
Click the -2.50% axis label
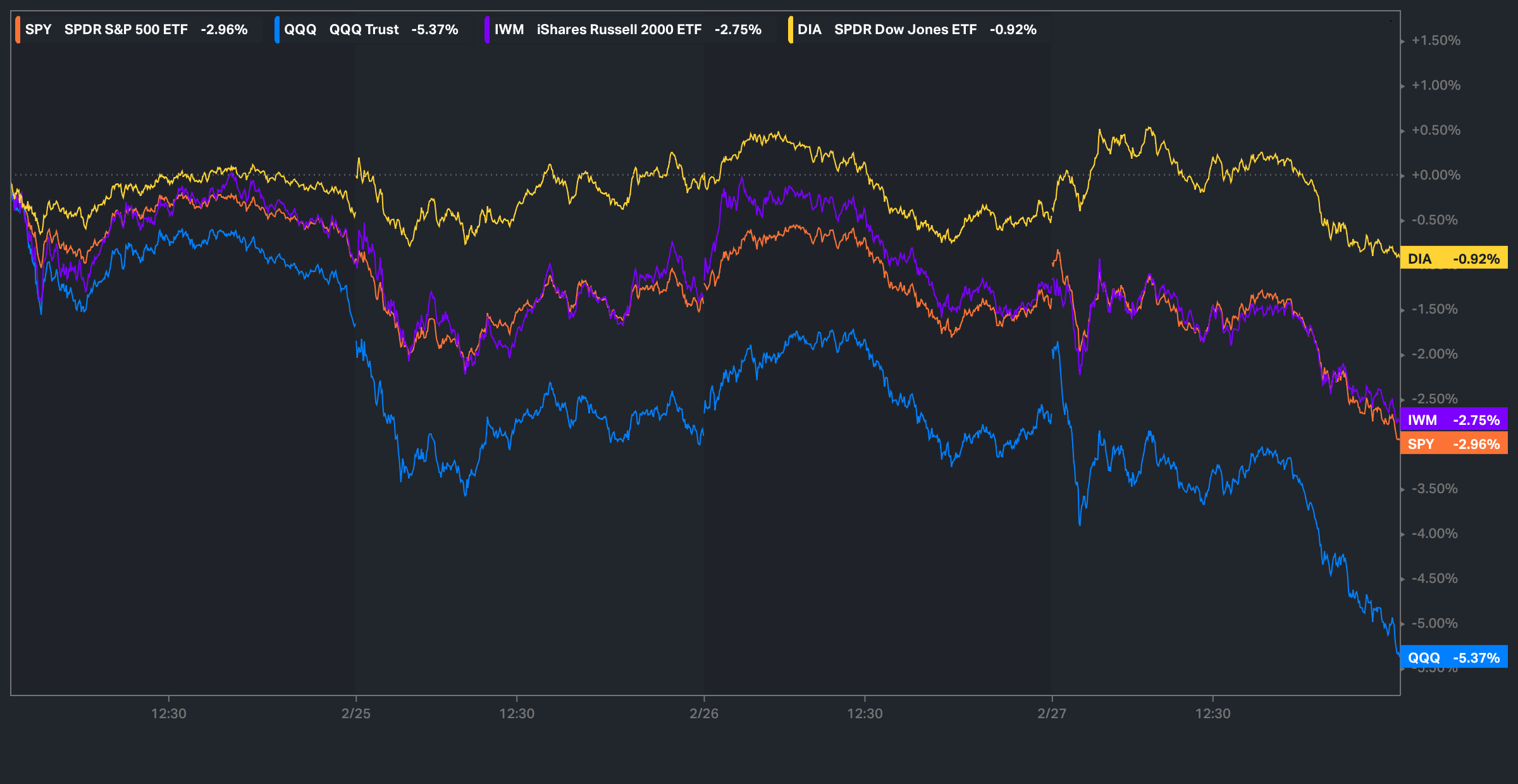coord(1435,399)
